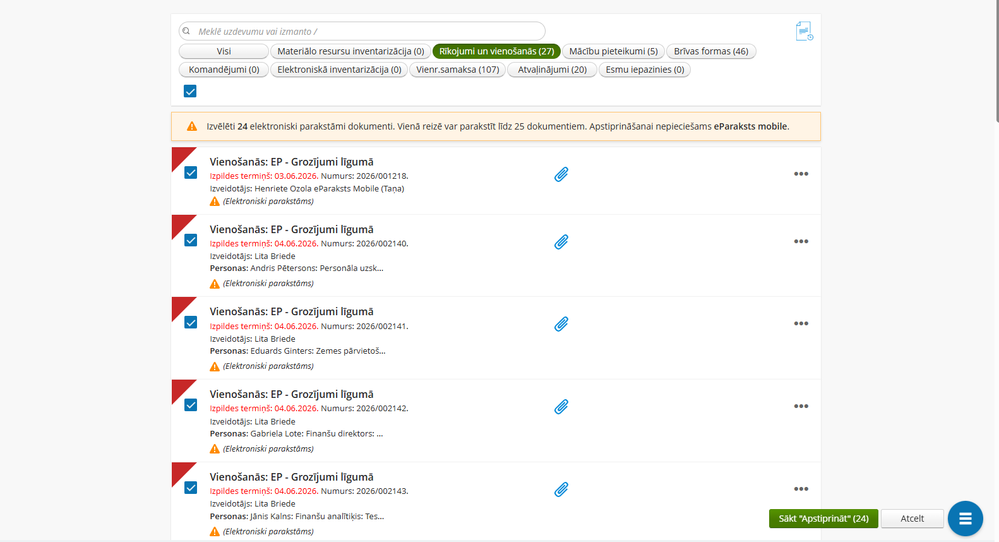The height and width of the screenshot is (542, 999).
Task: Uncheck the checkbox for document 2026/002141
Action: (x=190, y=322)
